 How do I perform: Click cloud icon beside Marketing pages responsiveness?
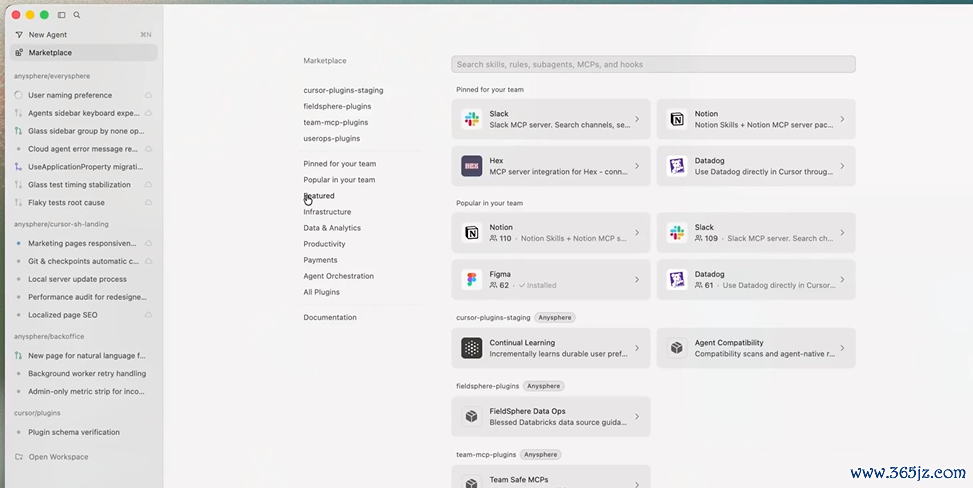pos(148,243)
